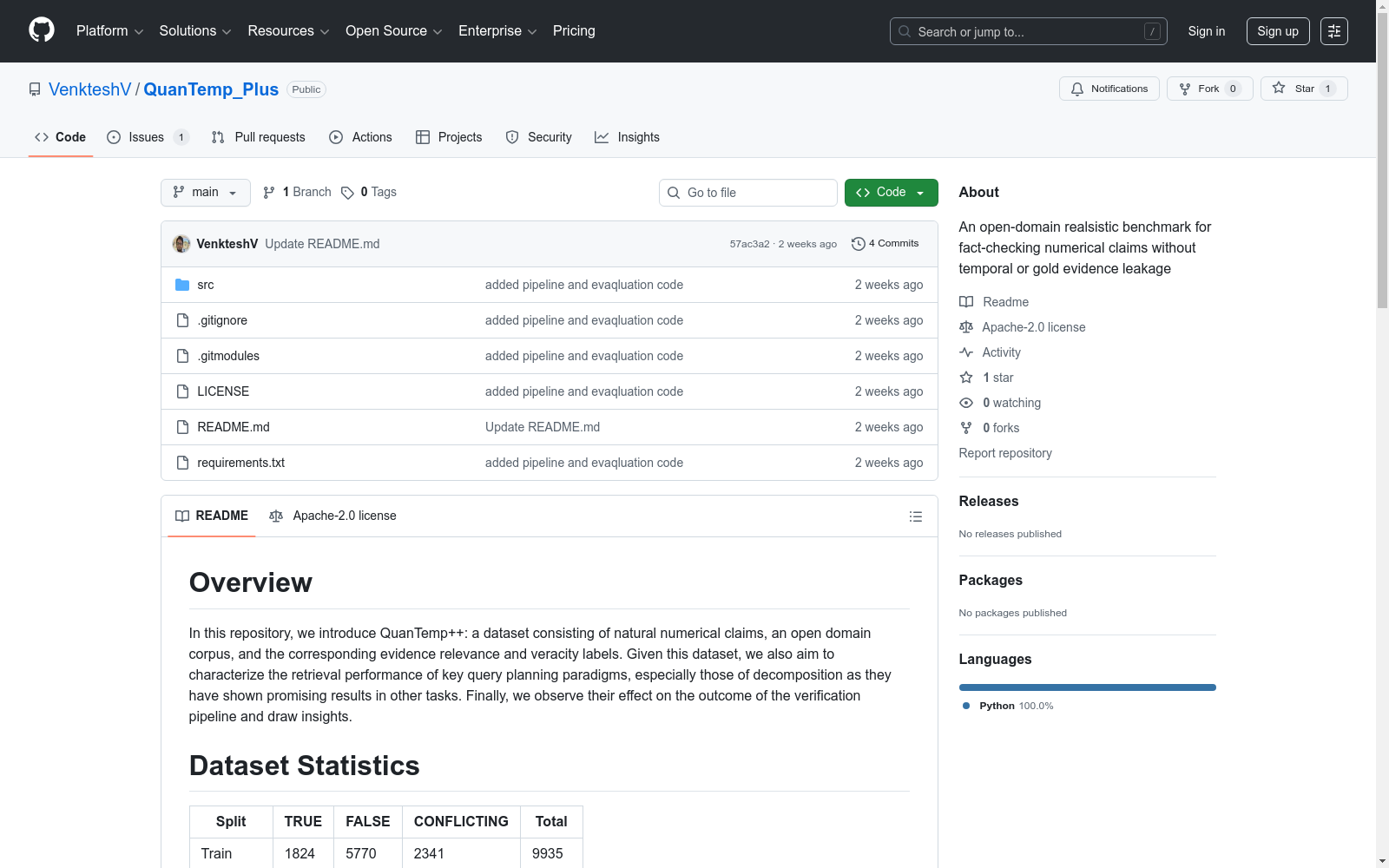1389x868 pixels.
Task: Click the src folder icon
Action: click(x=182, y=285)
